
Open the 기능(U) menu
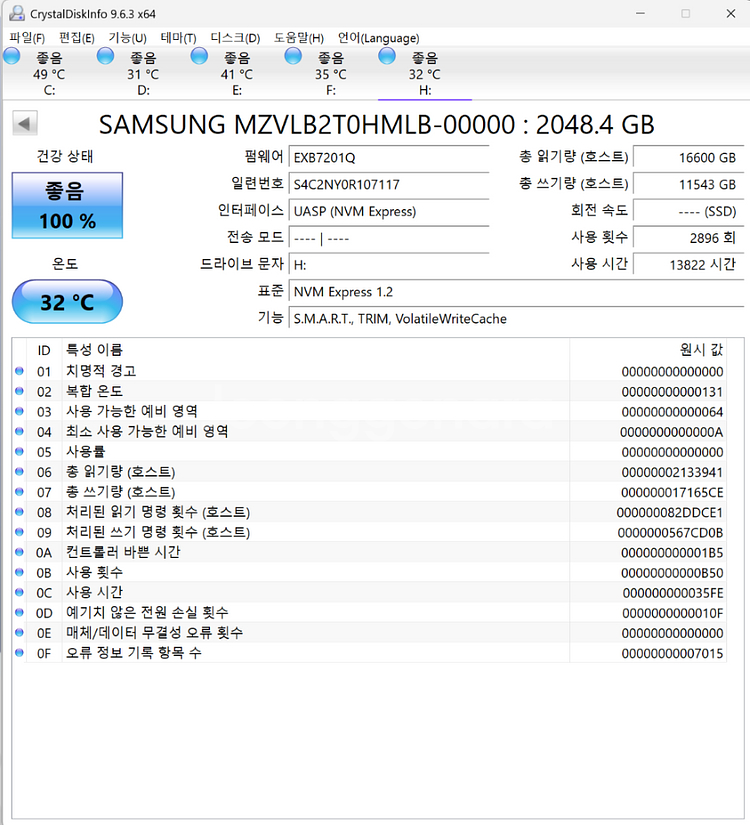pos(127,38)
